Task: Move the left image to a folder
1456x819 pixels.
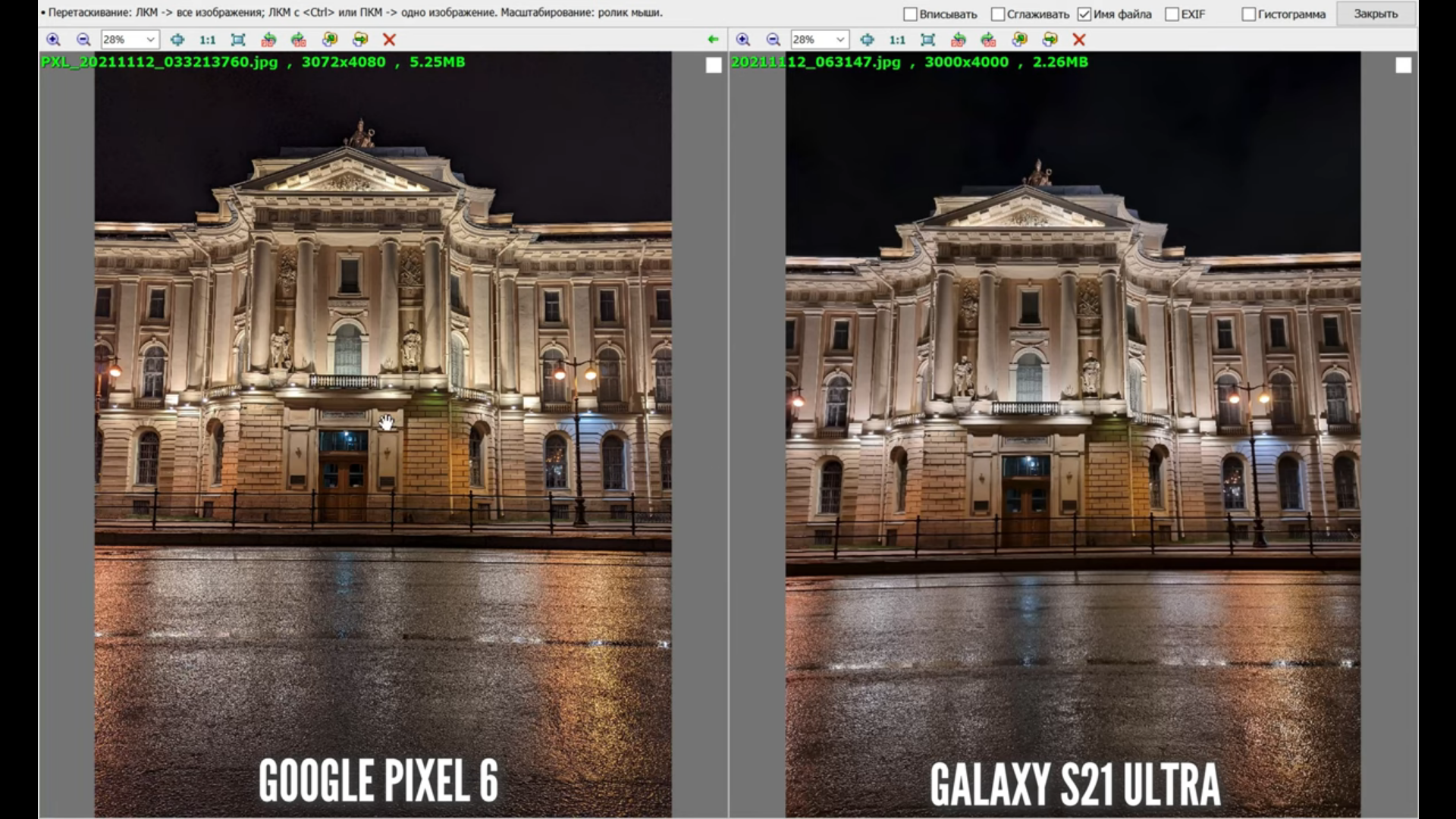Action: tap(360, 39)
